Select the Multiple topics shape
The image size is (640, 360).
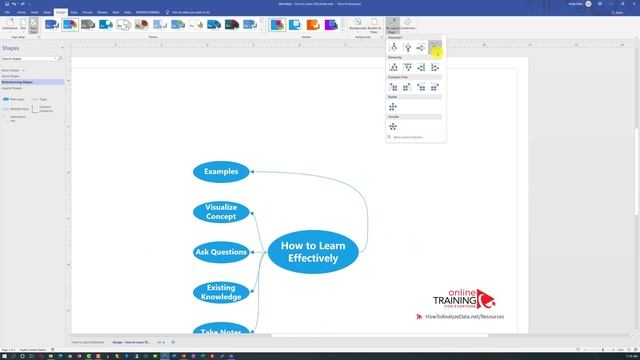click(16, 109)
